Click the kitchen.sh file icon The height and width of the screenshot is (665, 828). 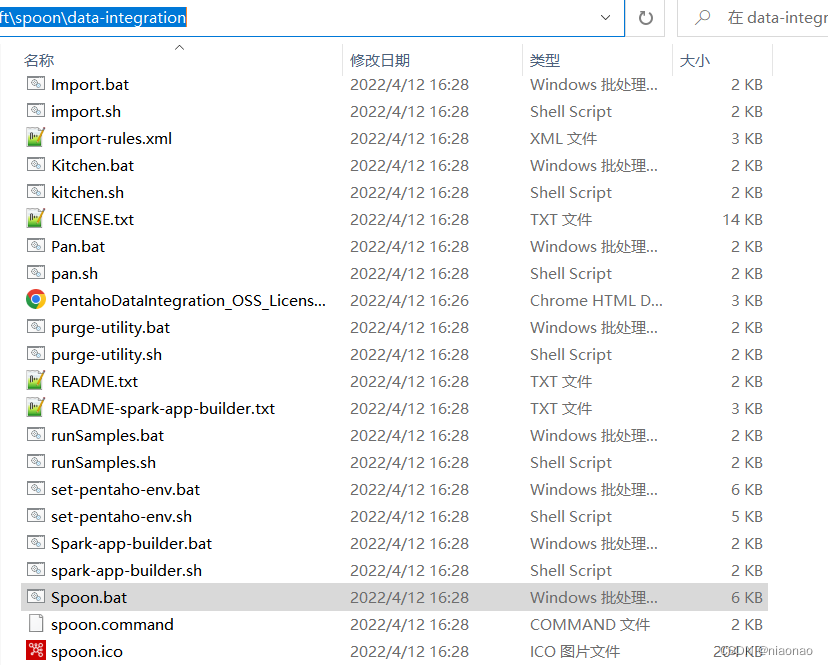[x=36, y=192]
